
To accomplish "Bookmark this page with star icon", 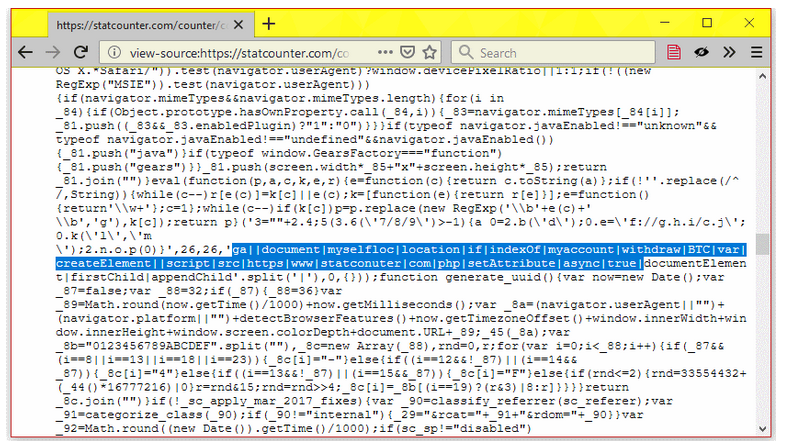I will coord(429,52).
